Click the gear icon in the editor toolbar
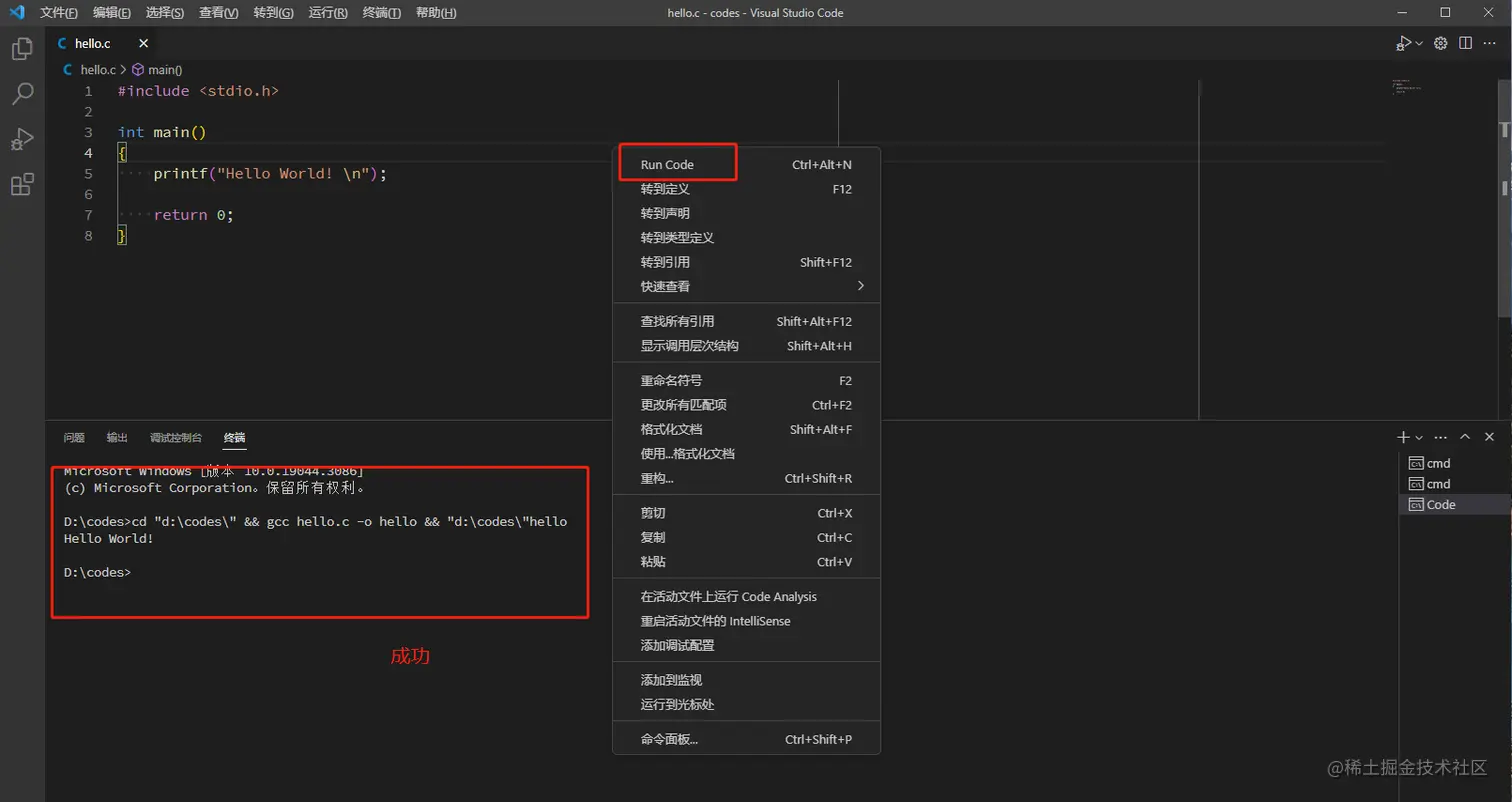The width and height of the screenshot is (1512, 802). (1441, 43)
